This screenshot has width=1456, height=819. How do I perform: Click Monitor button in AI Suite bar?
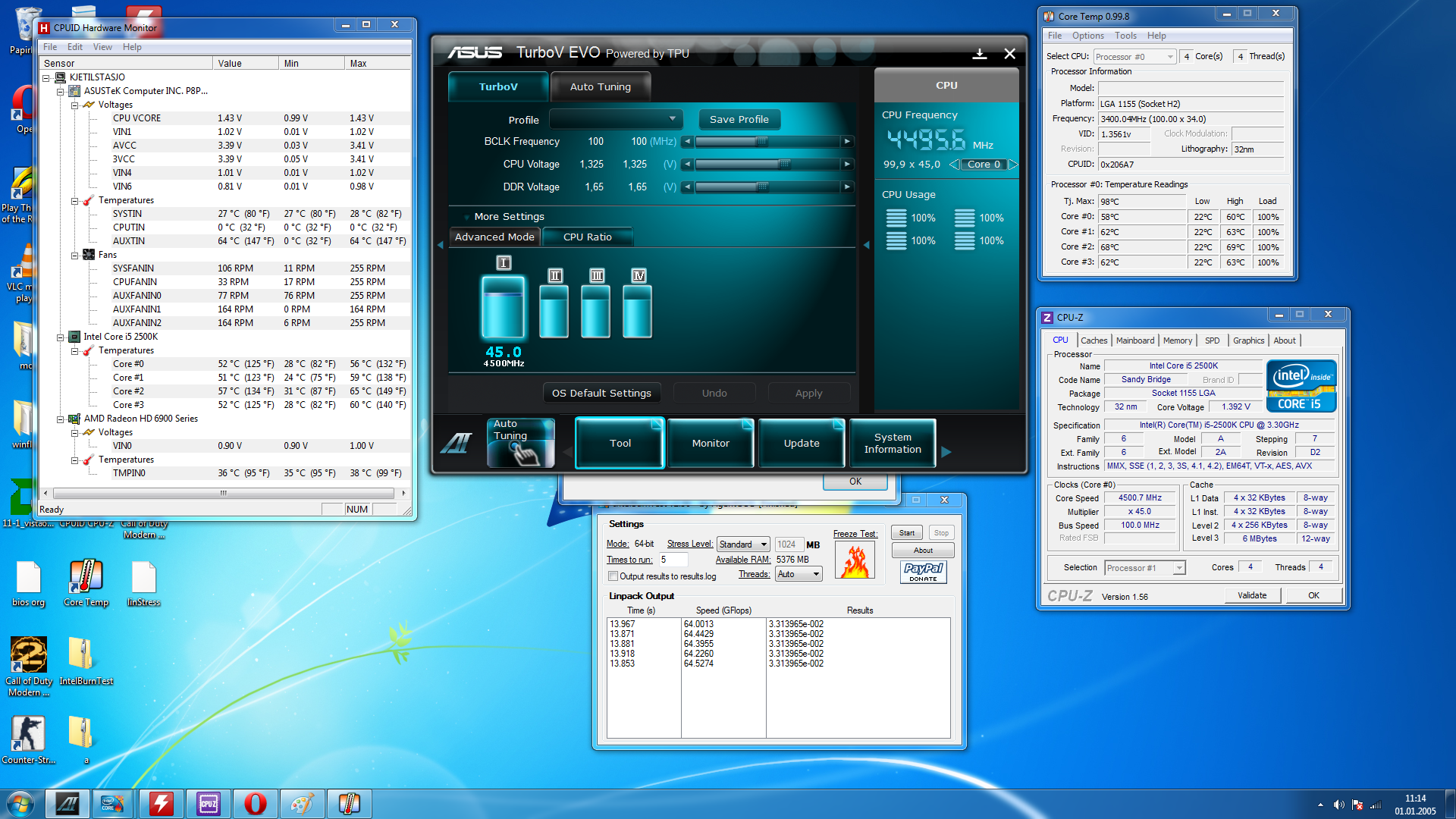711,443
